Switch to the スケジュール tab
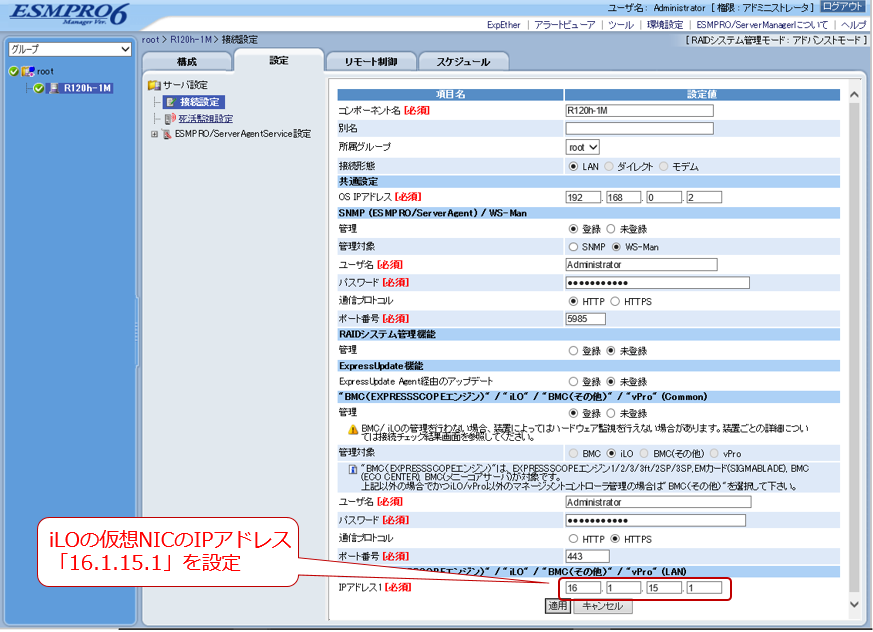 click(x=463, y=61)
